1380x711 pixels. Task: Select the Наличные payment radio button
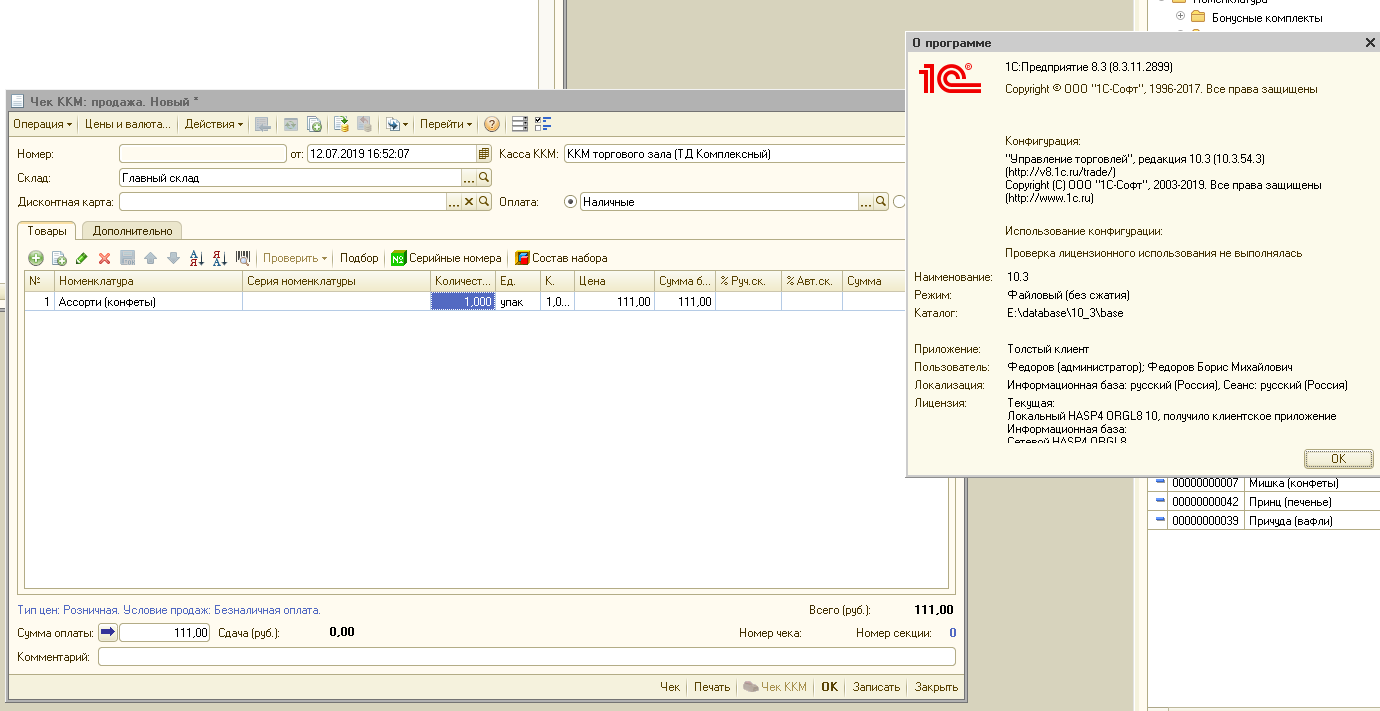(571, 202)
